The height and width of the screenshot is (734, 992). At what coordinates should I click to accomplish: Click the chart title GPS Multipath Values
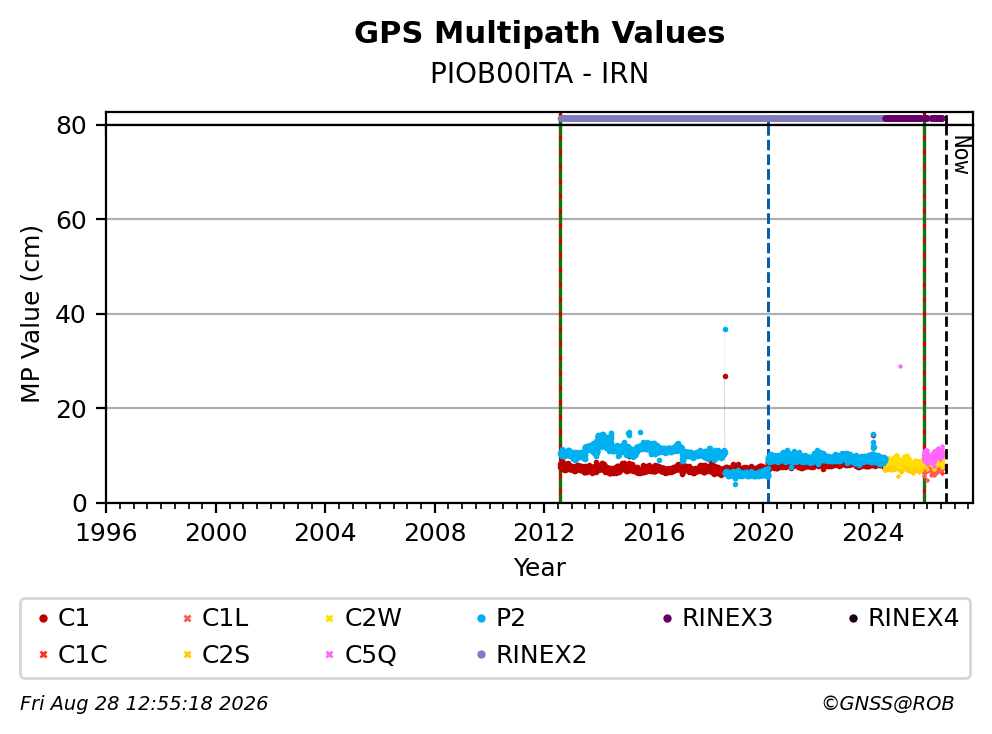[539, 33]
